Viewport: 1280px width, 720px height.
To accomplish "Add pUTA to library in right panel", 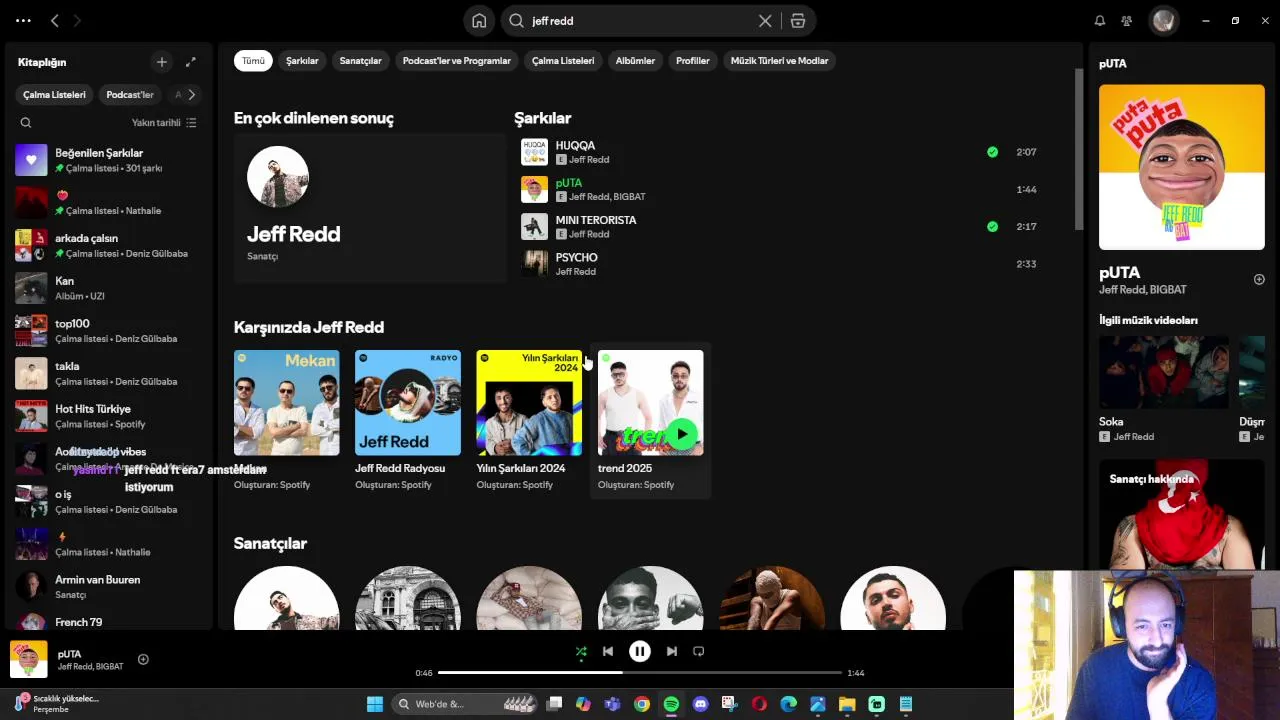I will 1259,280.
